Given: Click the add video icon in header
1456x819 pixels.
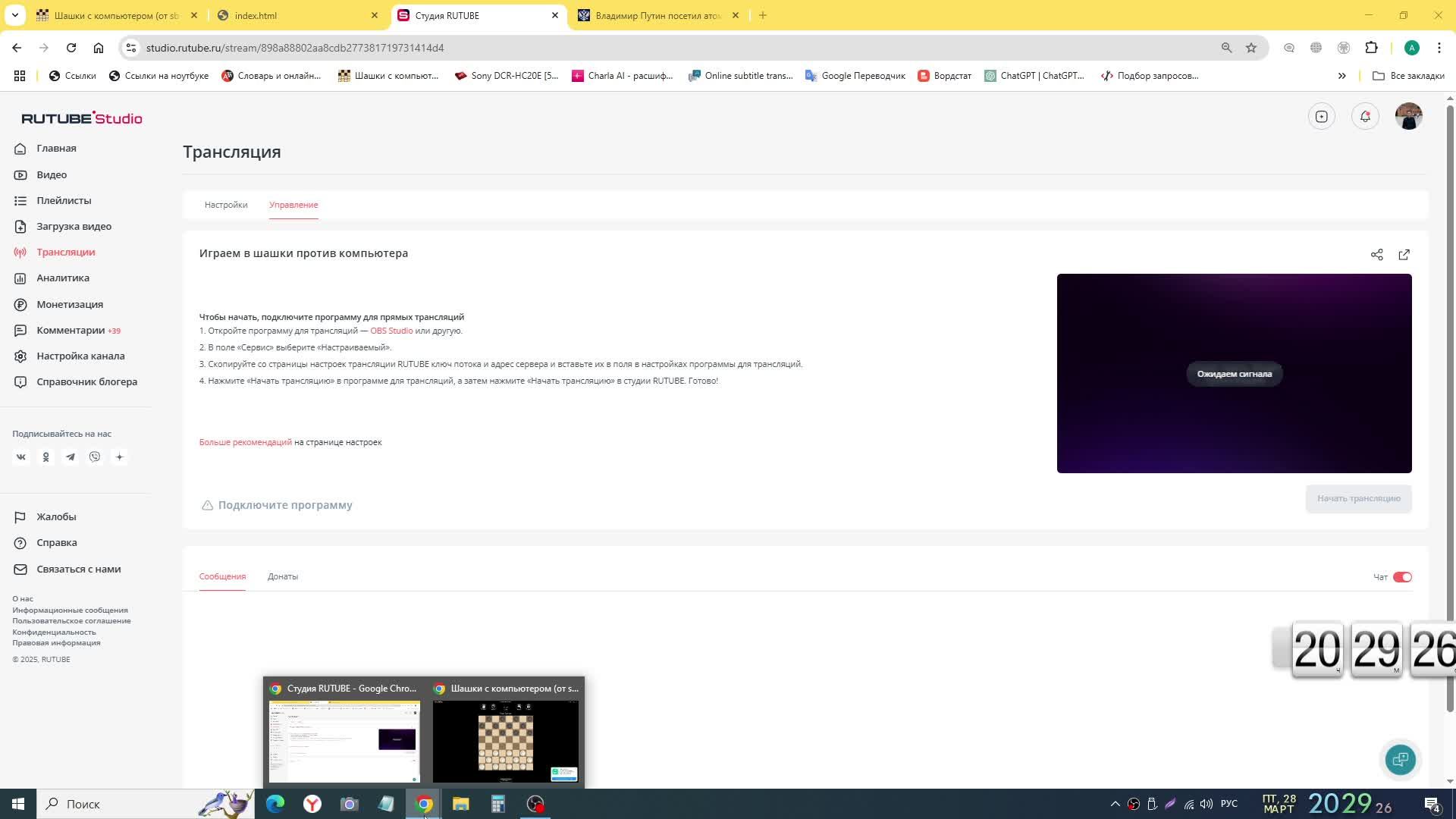Looking at the screenshot, I should click(1321, 116).
